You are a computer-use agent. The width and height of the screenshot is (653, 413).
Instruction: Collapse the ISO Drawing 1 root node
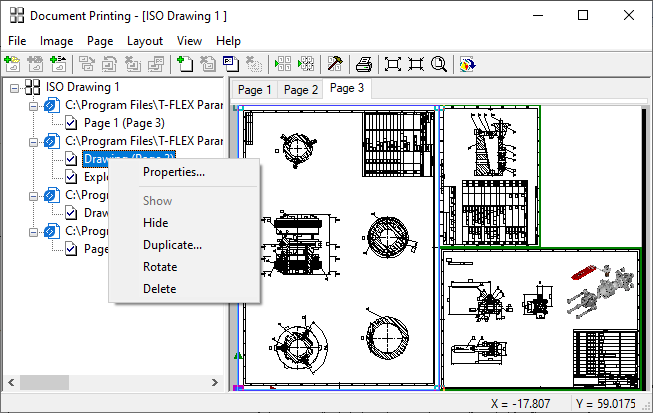tap(14, 88)
